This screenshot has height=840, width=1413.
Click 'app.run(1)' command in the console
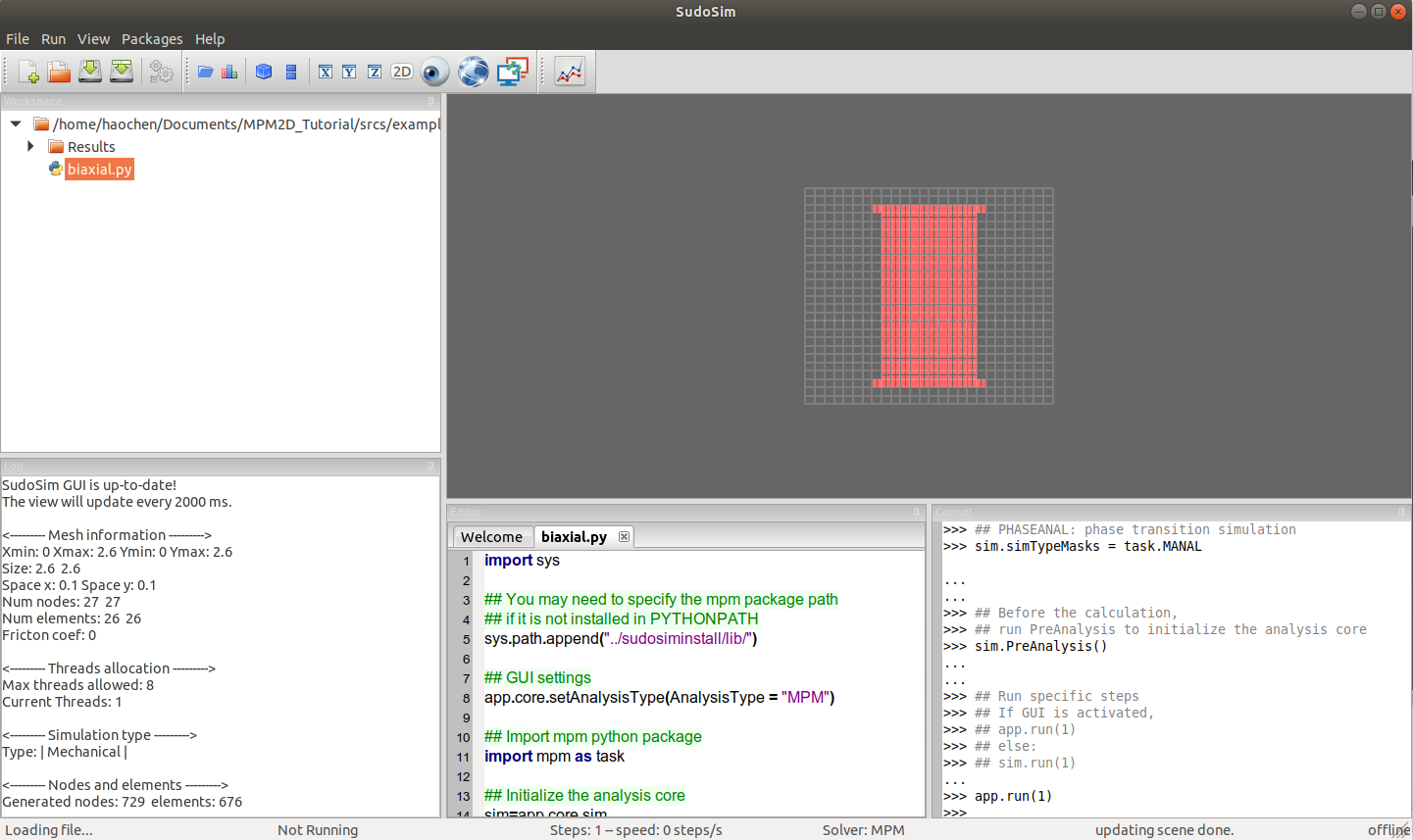[x=1013, y=796]
